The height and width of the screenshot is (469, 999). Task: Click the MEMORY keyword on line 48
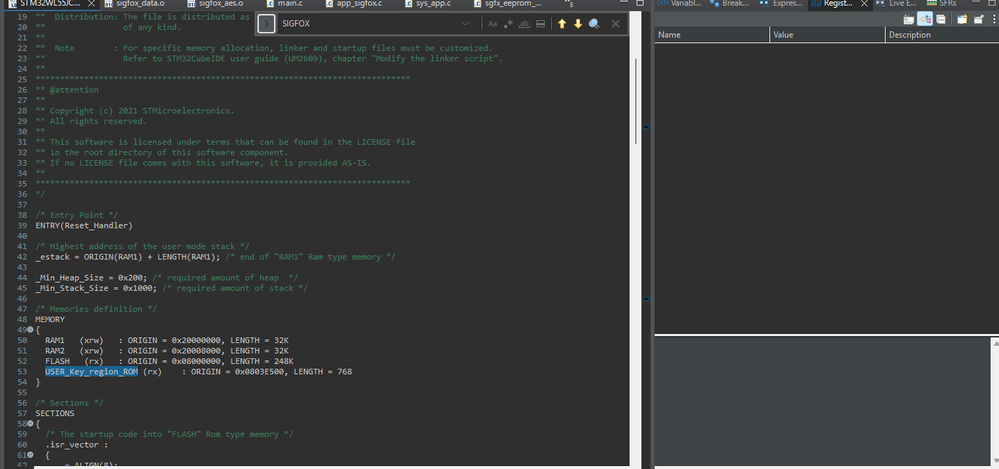tap(50, 319)
